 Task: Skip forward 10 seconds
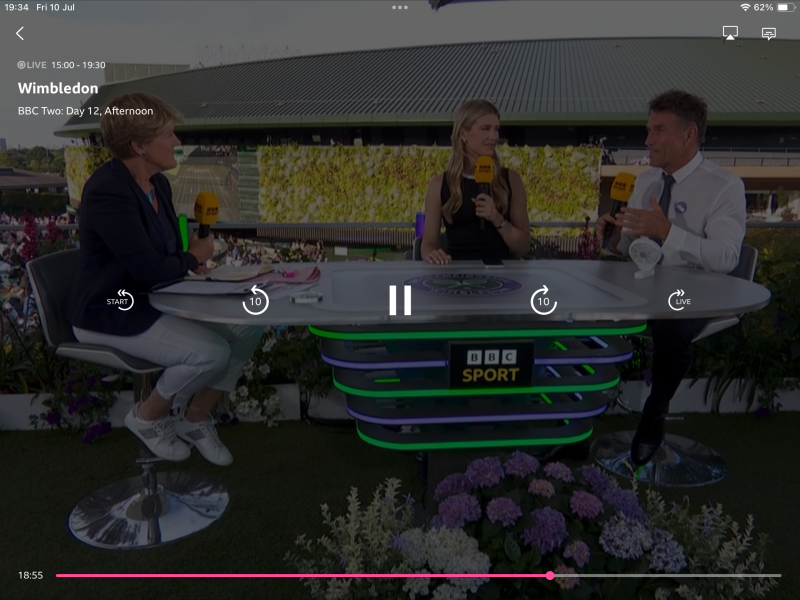click(x=543, y=300)
